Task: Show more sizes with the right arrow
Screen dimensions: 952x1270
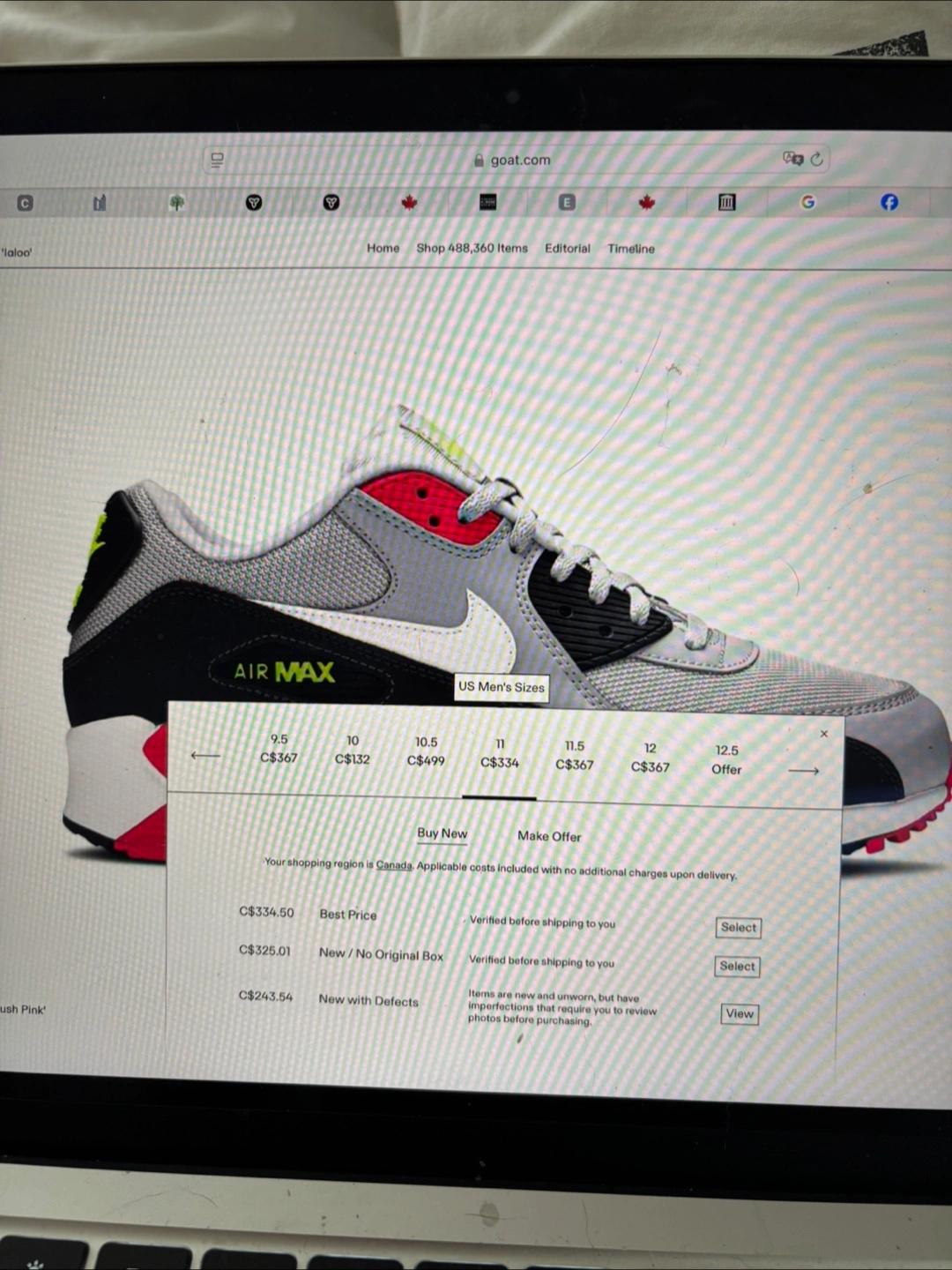Action: point(803,771)
